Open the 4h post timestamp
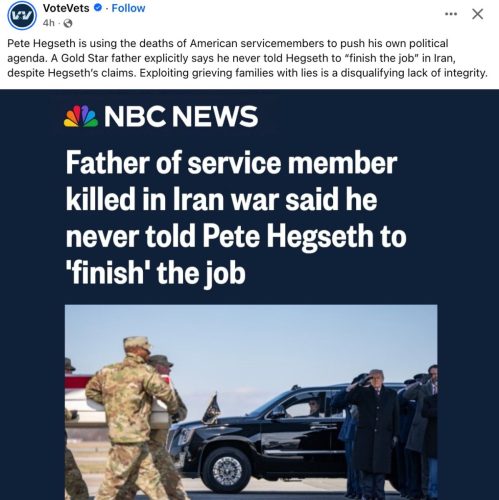 [48, 23]
